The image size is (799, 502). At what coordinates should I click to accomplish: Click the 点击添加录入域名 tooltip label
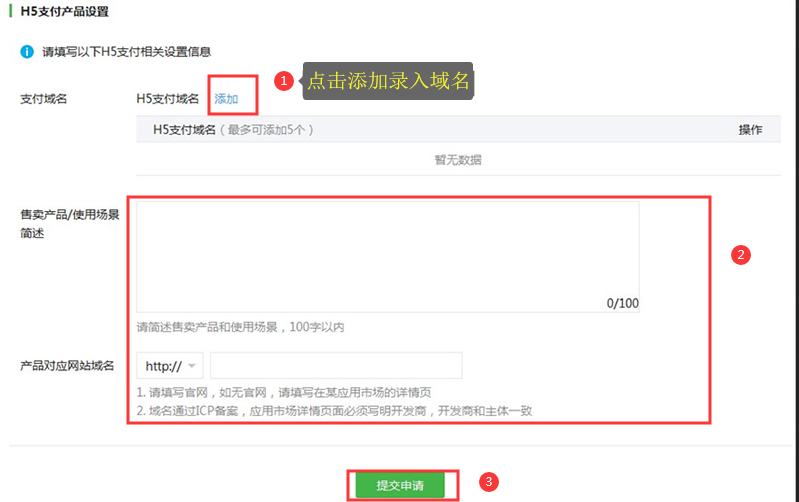pyautogui.click(x=387, y=81)
